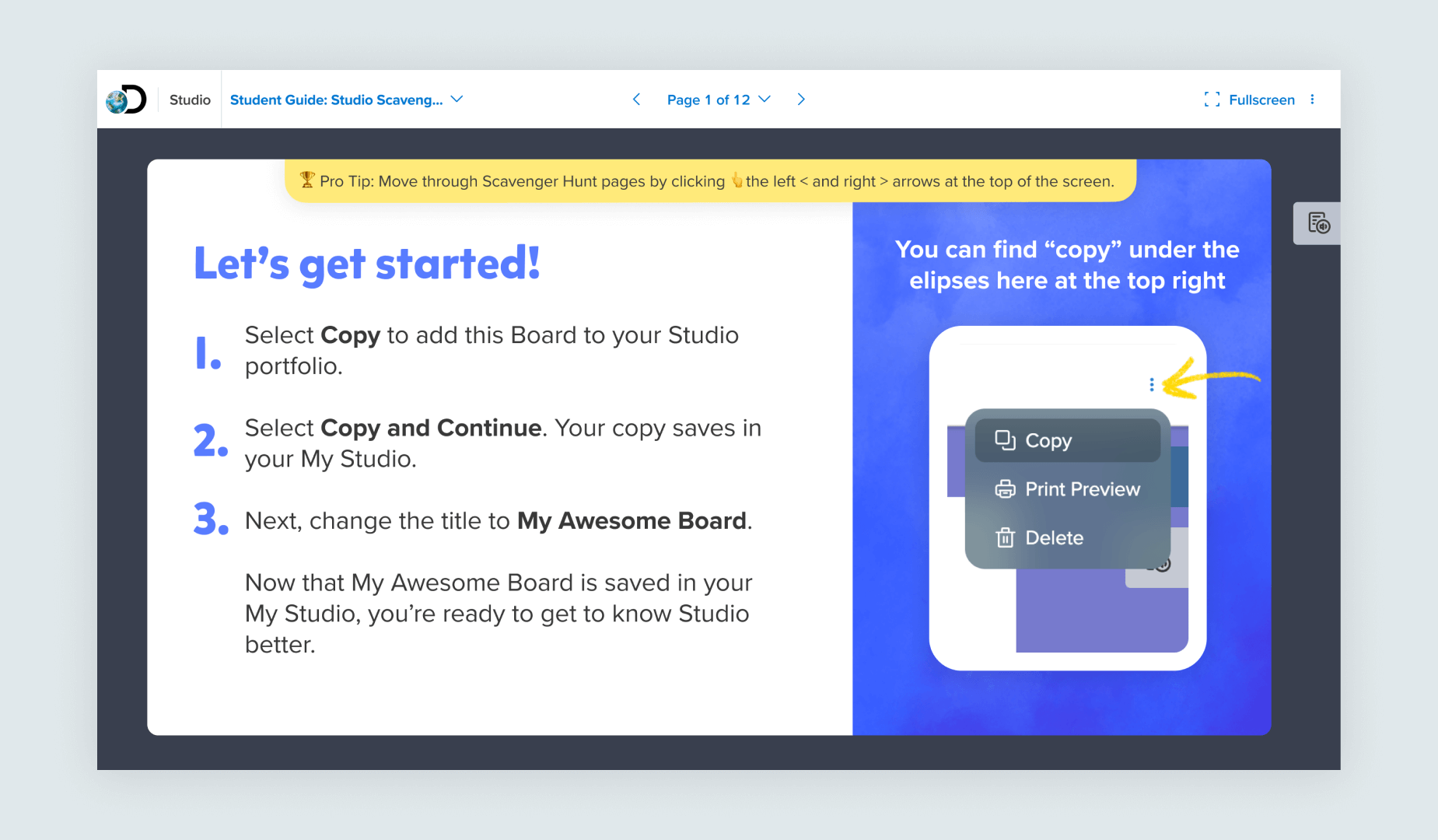
Task: Enter Fullscreen mode
Action: click(1249, 100)
